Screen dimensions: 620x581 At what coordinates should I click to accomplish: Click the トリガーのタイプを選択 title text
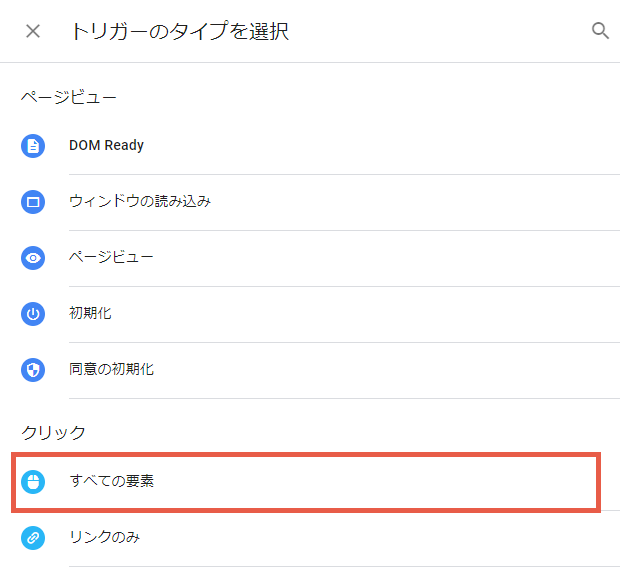pyautogui.click(x=180, y=31)
